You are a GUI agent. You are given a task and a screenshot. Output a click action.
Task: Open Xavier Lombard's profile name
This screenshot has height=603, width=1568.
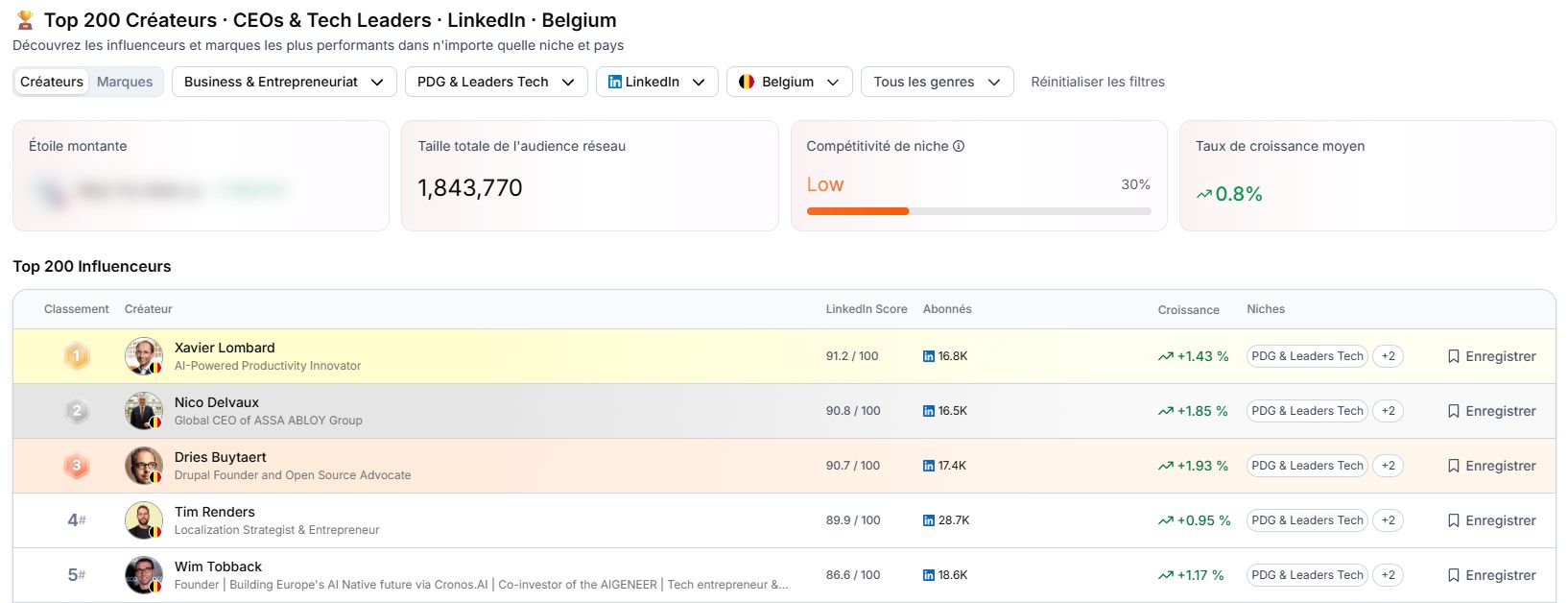[225, 348]
